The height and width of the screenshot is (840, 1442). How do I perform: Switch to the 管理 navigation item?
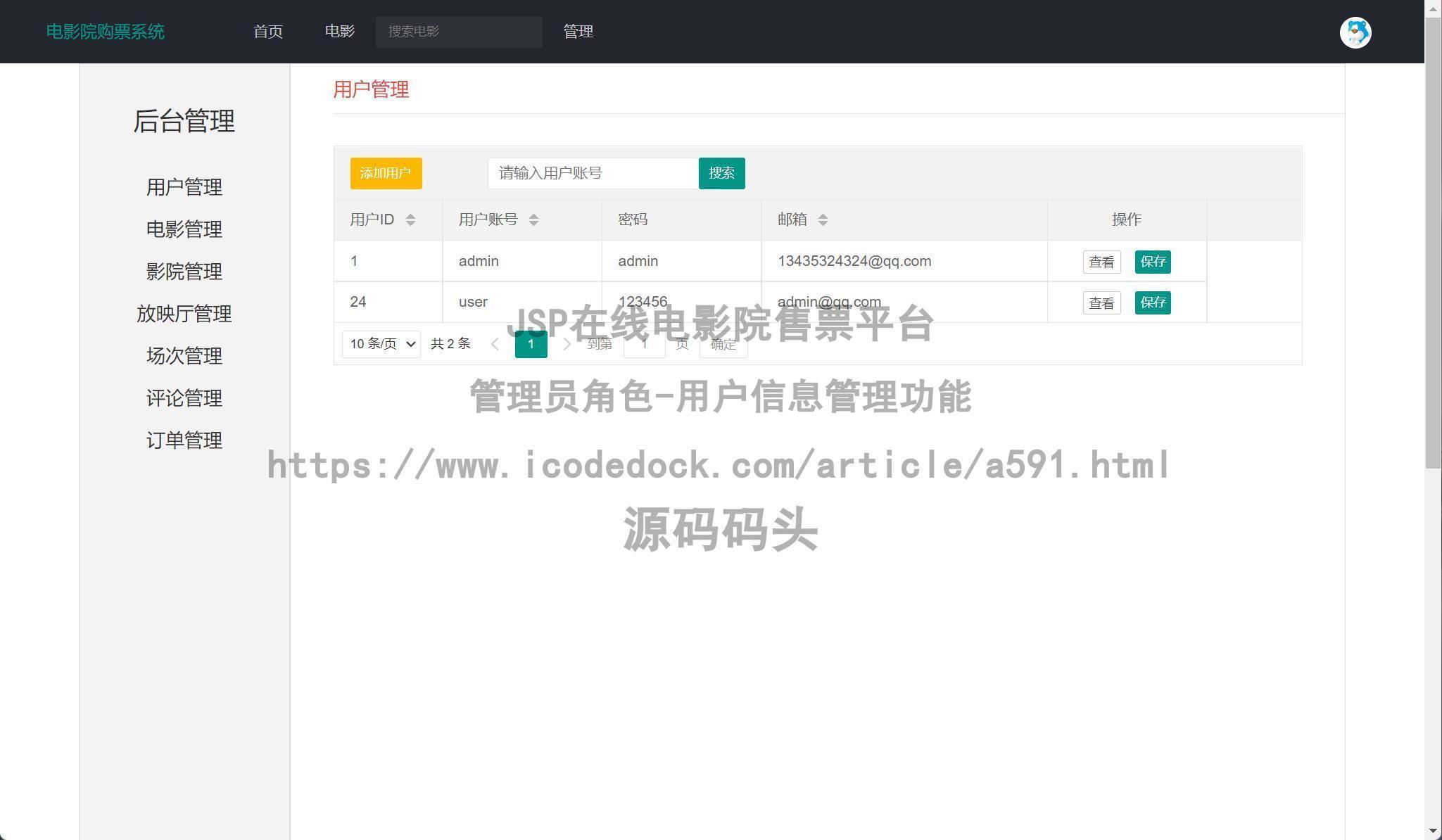pyautogui.click(x=577, y=32)
